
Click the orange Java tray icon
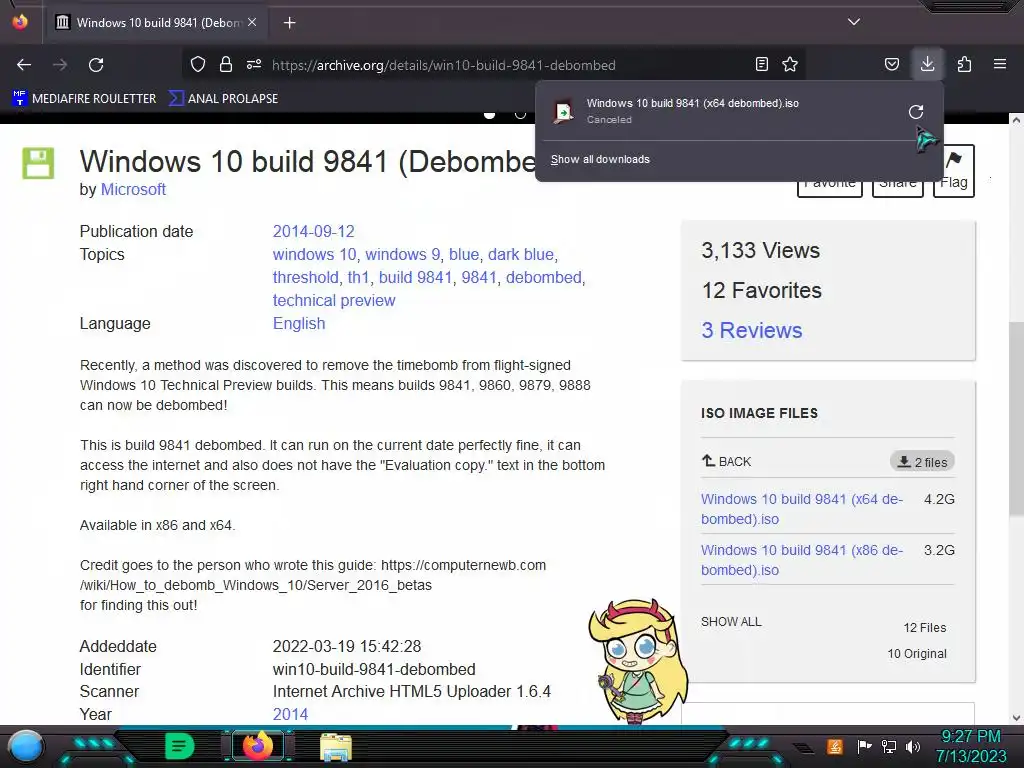[835, 746]
